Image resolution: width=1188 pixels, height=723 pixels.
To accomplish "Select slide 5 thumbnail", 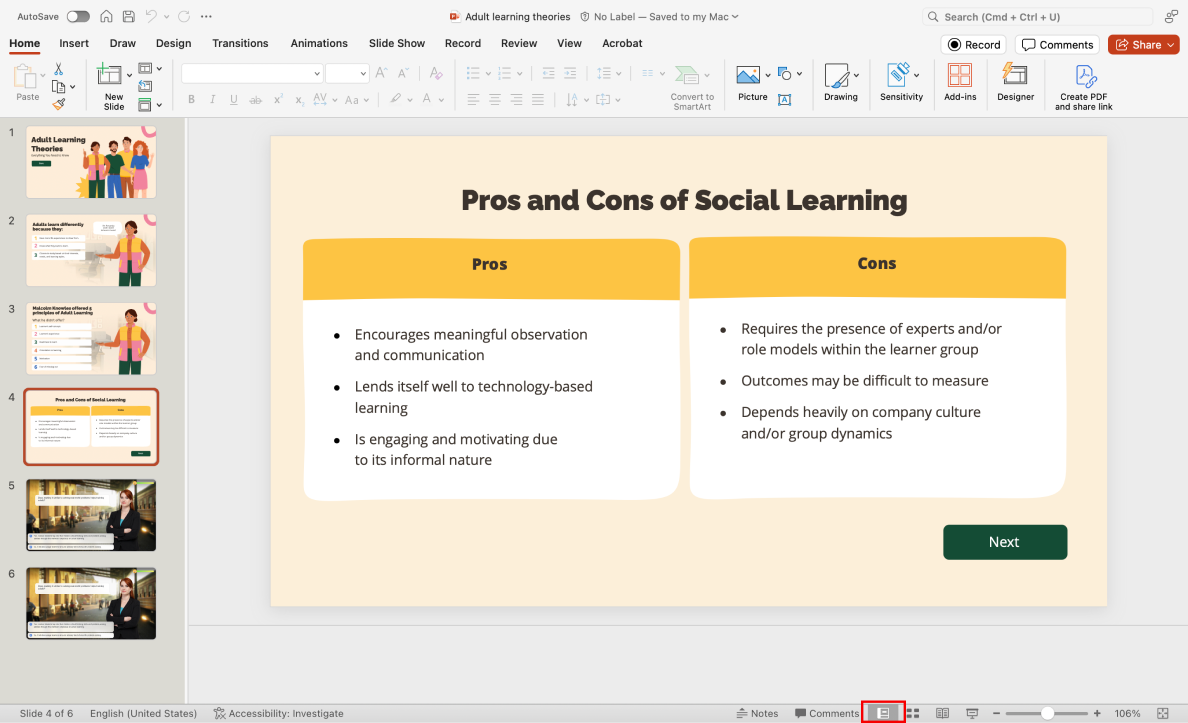I will point(91,515).
